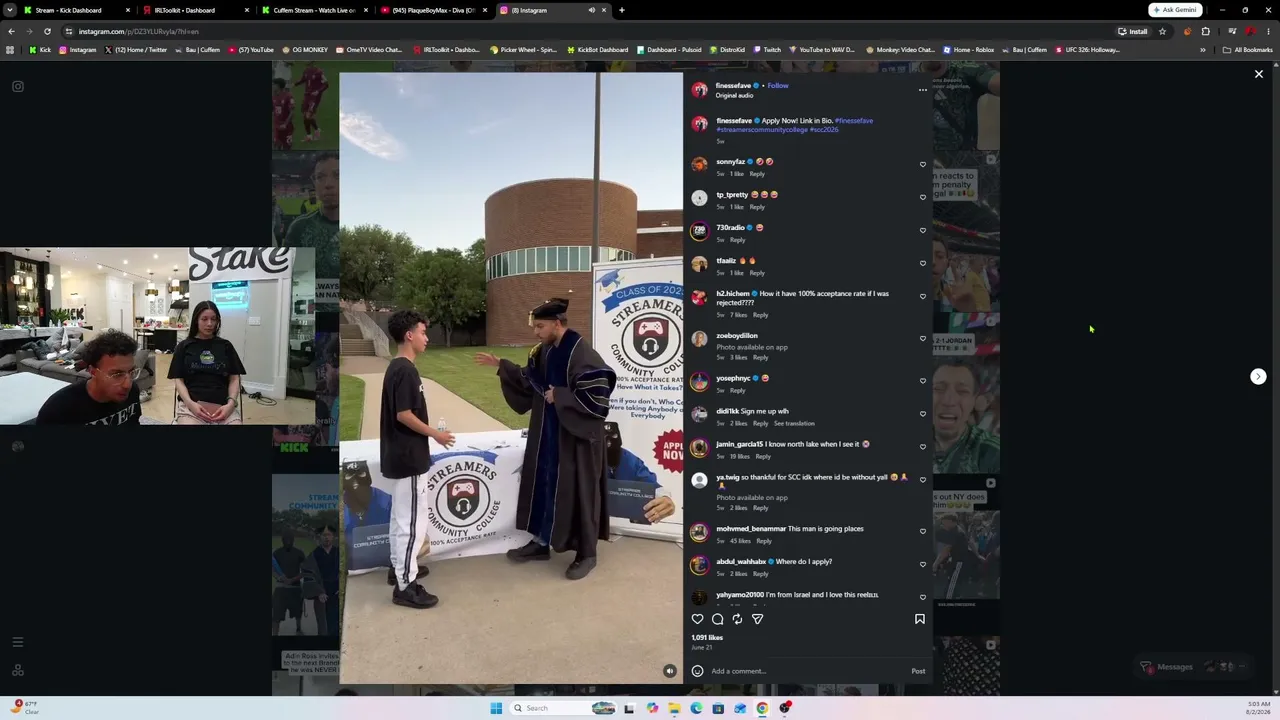The height and width of the screenshot is (720, 1280).
Task: Open the UFC 326 Holloway bookmark
Action: [1088, 50]
